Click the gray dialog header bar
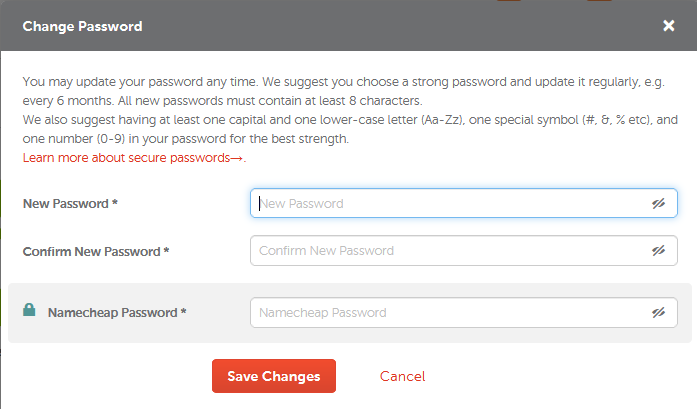This screenshot has width=697, height=409. tap(348, 25)
